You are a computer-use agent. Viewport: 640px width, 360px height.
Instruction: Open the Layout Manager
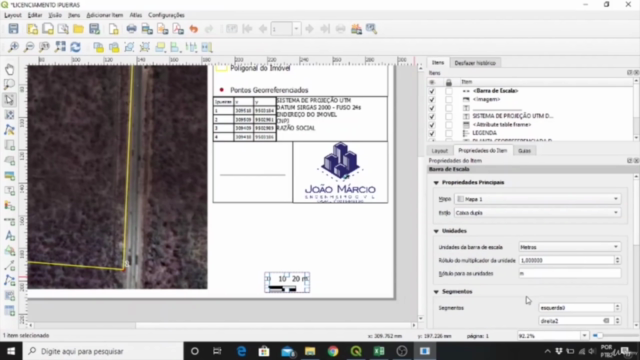click(63, 29)
